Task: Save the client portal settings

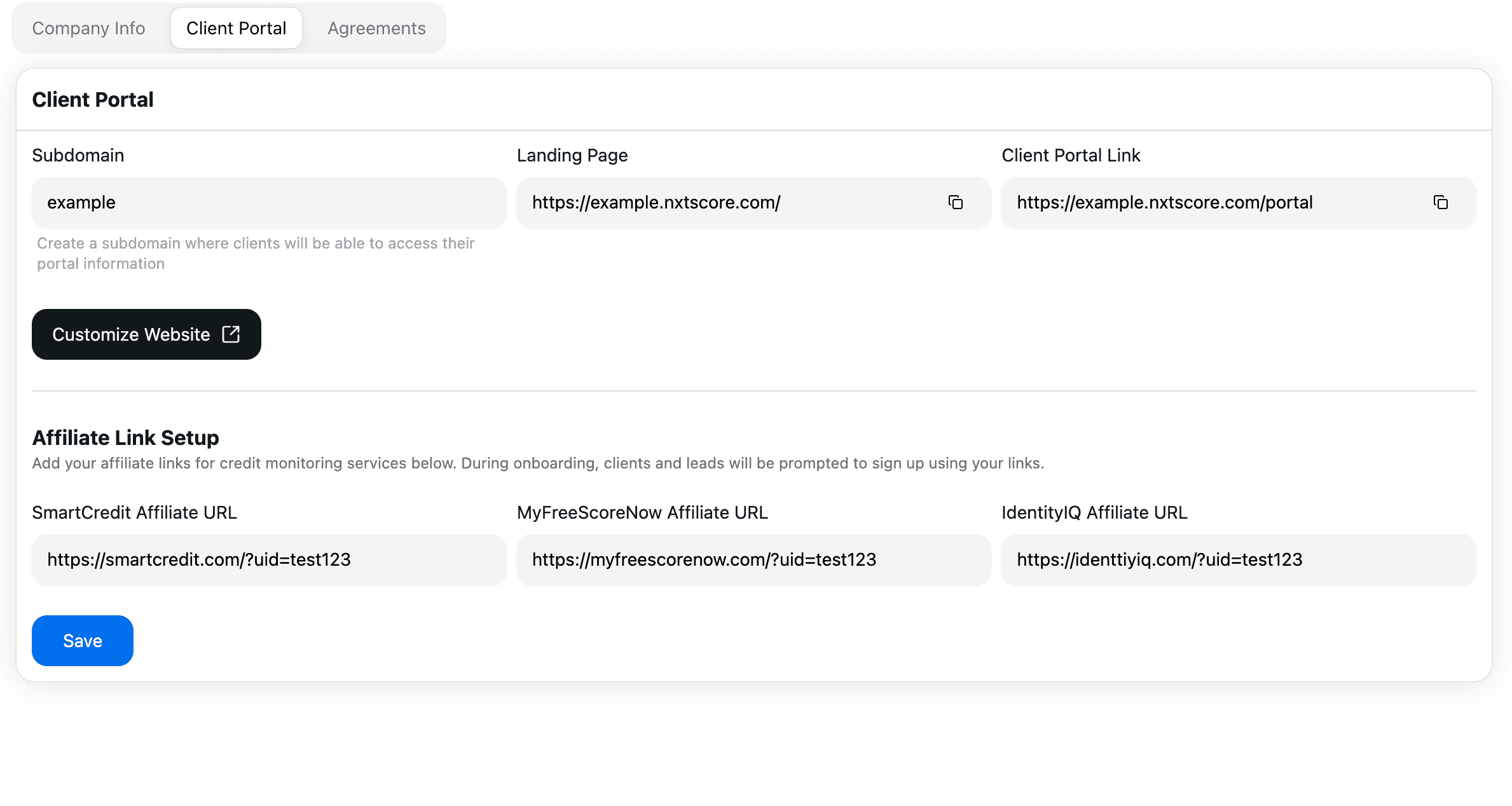Action: (83, 641)
